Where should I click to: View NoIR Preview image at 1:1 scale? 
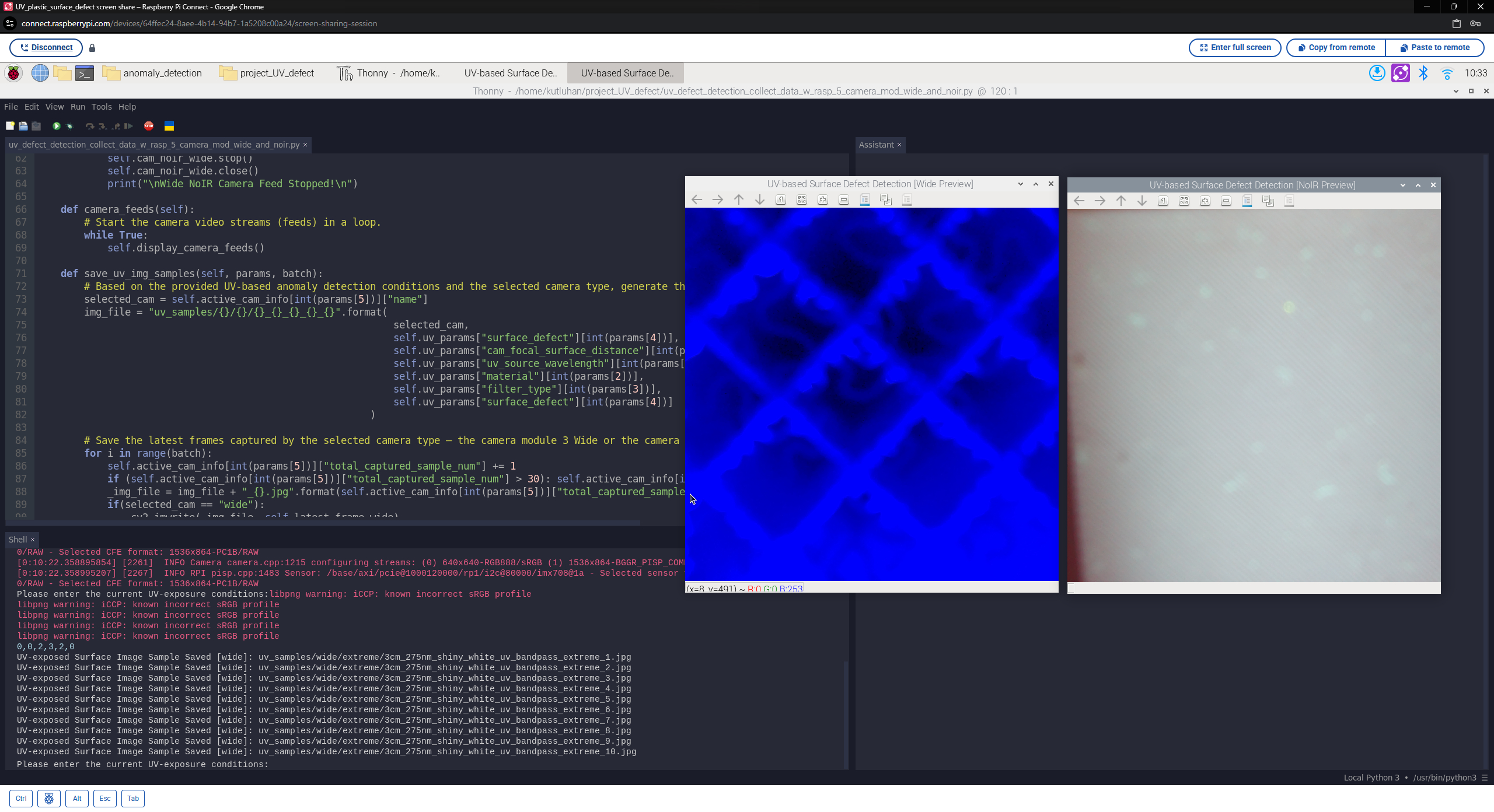pos(1163,201)
